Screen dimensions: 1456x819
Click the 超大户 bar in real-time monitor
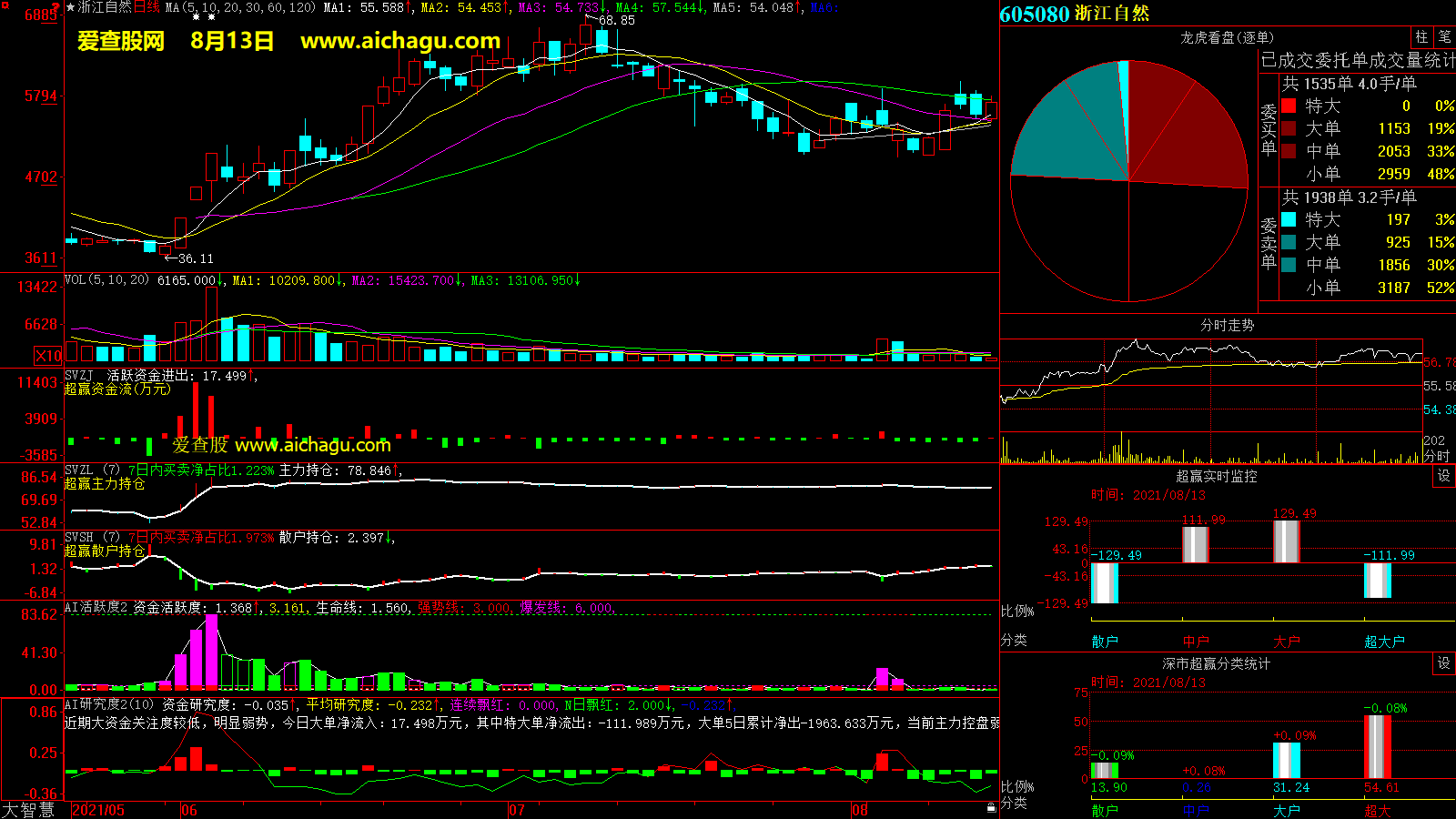pyautogui.click(x=1377, y=580)
